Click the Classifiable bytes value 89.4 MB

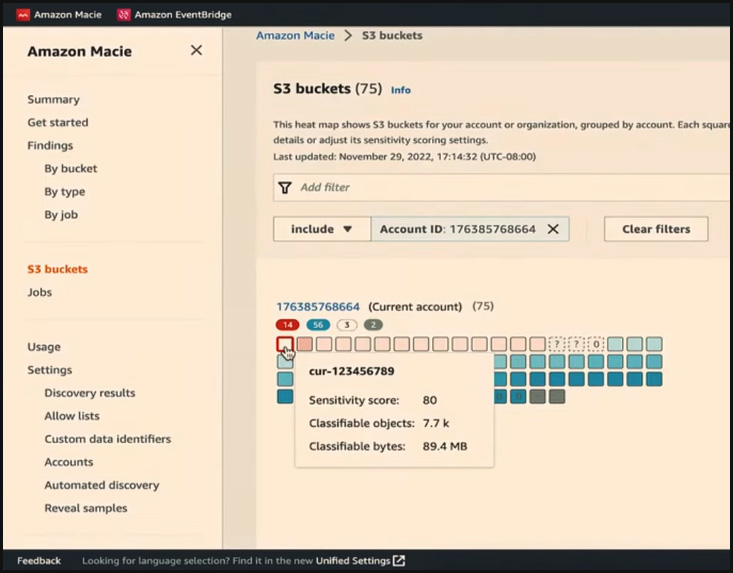[x=445, y=446]
